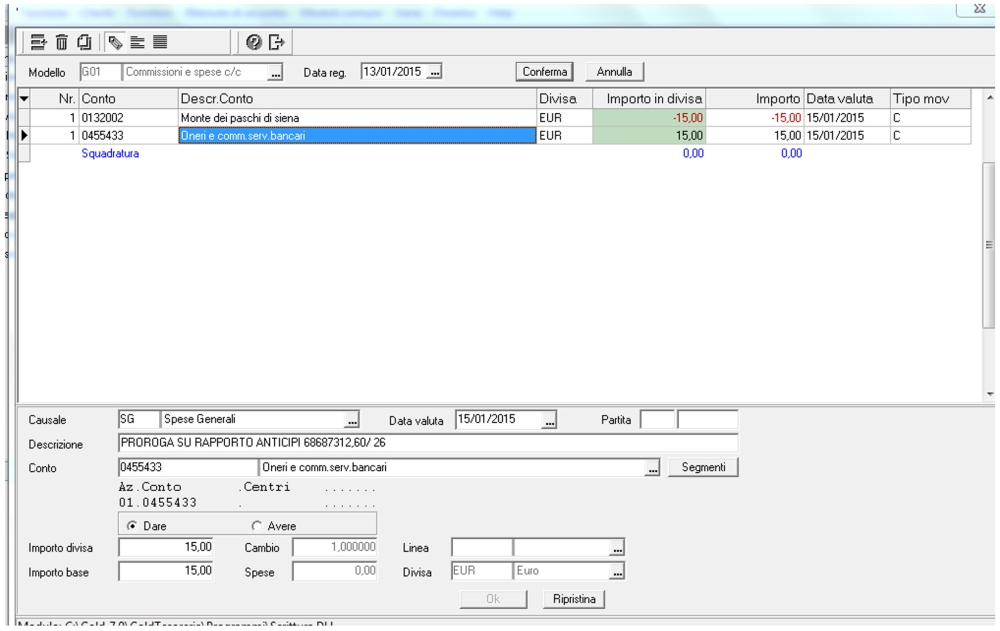Image resolution: width=1000 pixels, height=631 pixels.
Task: Open help via question mark icon
Action: pos(253,42)
